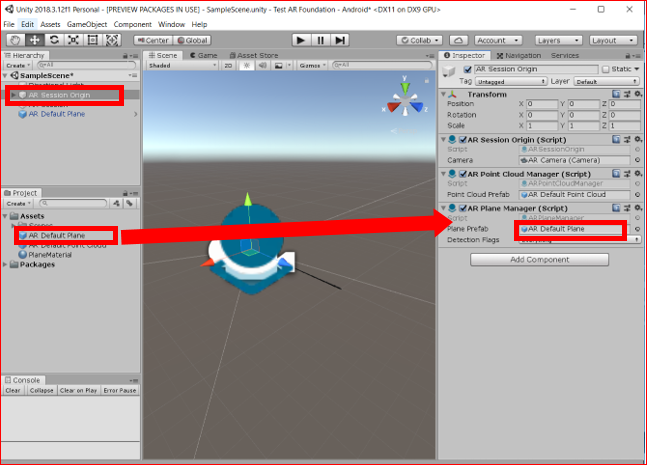Open Shaded draw mode dropdown
The image size is (647, 465).
pyautogui.click(x=182, y=65)
